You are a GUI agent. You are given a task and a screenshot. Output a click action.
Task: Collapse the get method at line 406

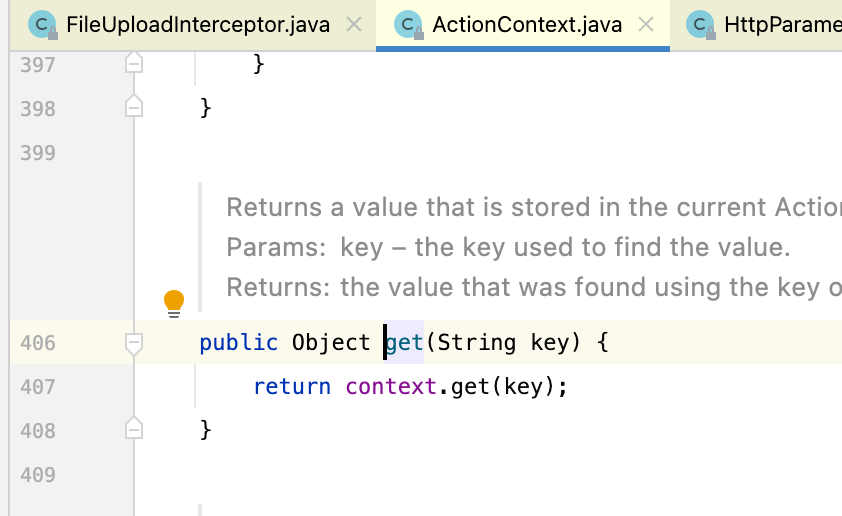click(x=134, y=343)
